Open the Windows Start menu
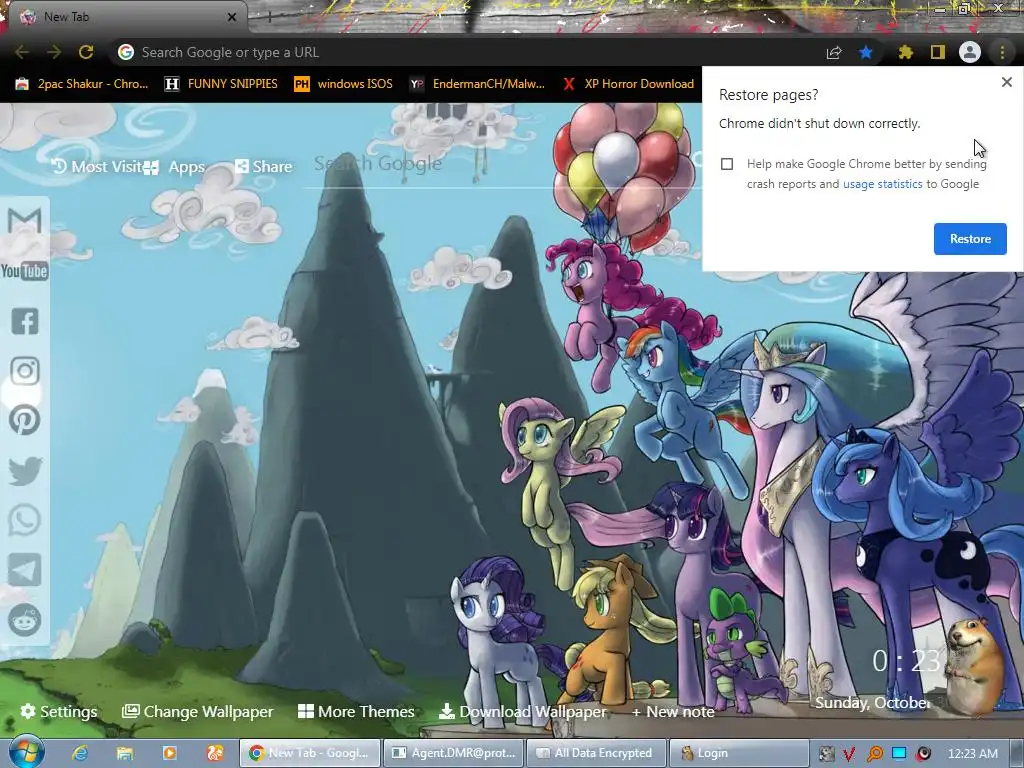This screenshot has width=1024, height=768. [26, 752]
